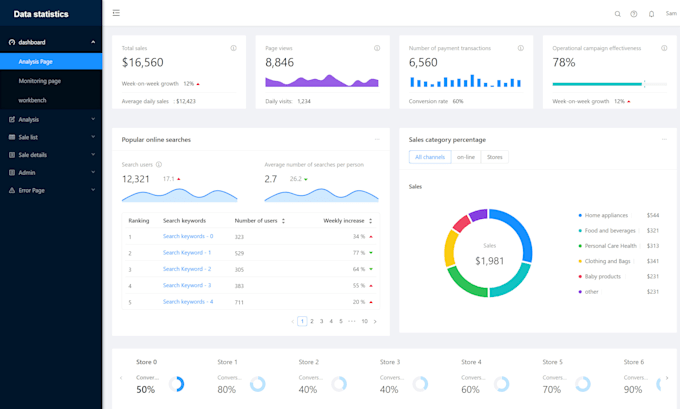Image resolution: width=680 pixels, height=409 pixels.
Task: Click the Admin icon in sidebar
Action: coord(12,173)
